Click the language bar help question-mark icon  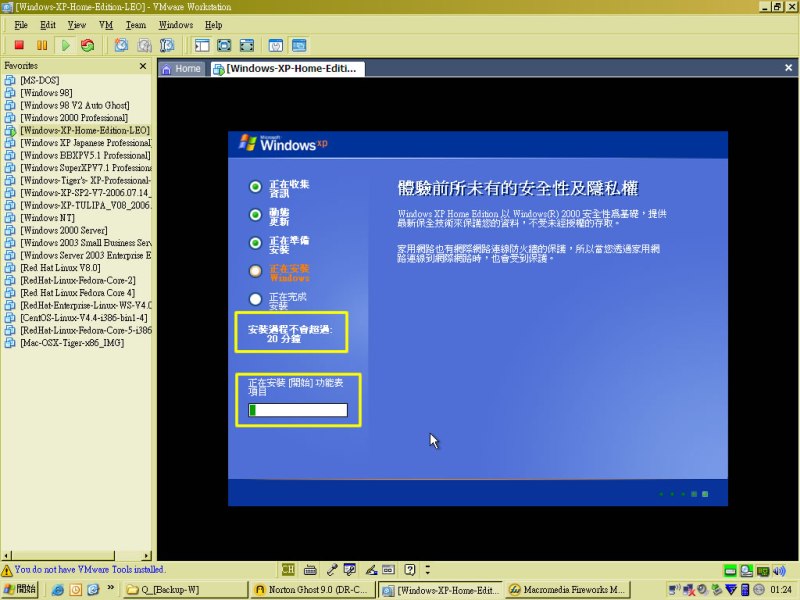point(410,569)
